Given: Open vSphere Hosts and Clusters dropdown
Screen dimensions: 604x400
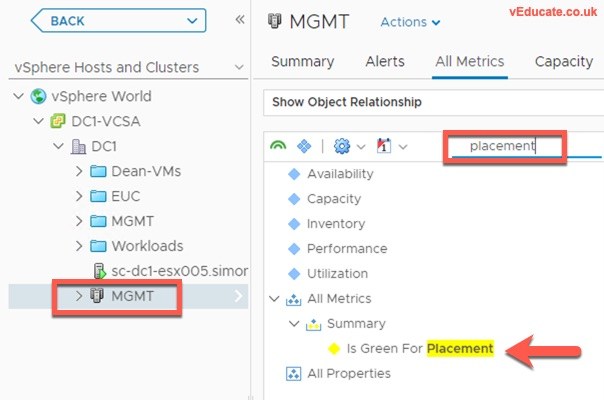Looking at the screenshot, I should pos(239,68).
